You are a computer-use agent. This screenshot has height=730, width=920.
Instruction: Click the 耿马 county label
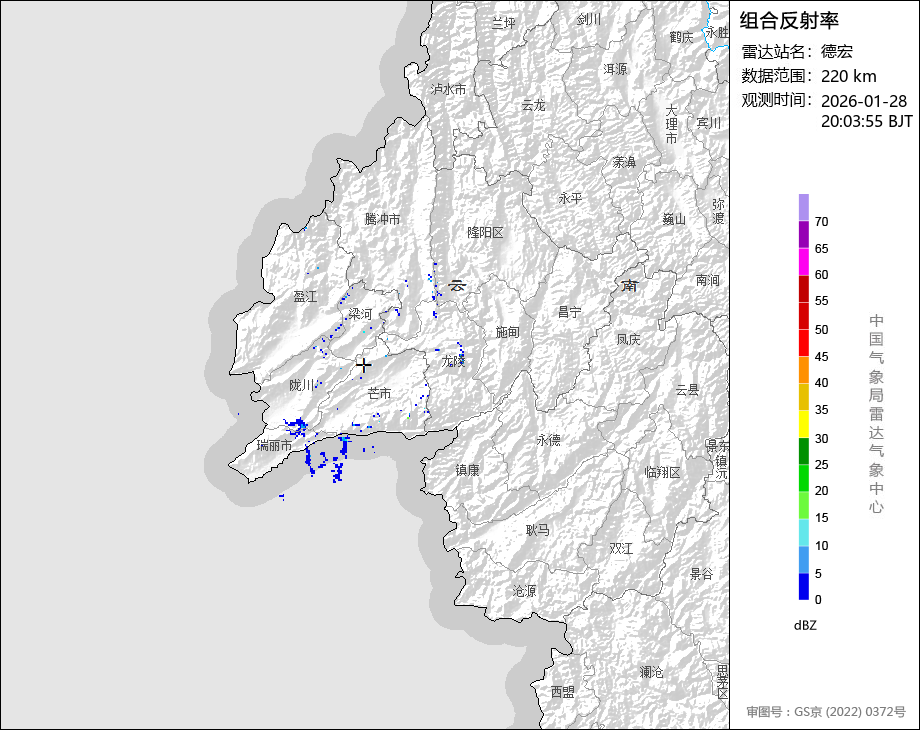point(538,530)
